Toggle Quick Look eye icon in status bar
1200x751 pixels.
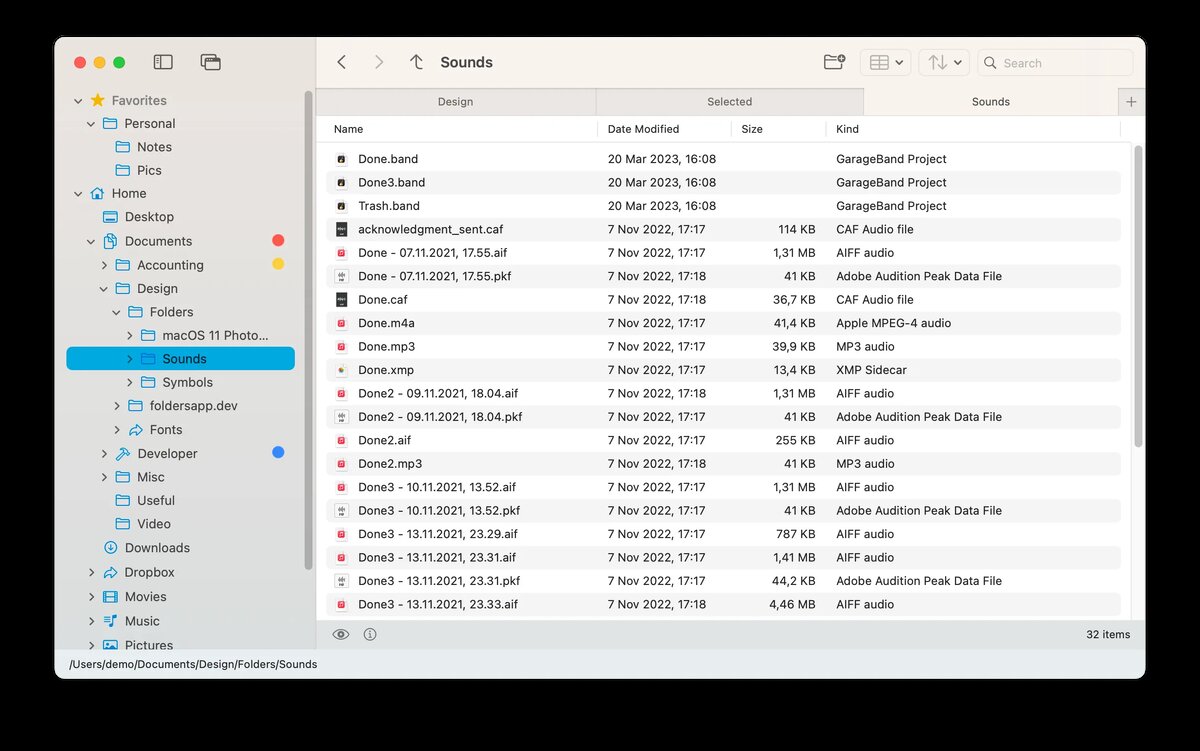(x=341, y=634)
